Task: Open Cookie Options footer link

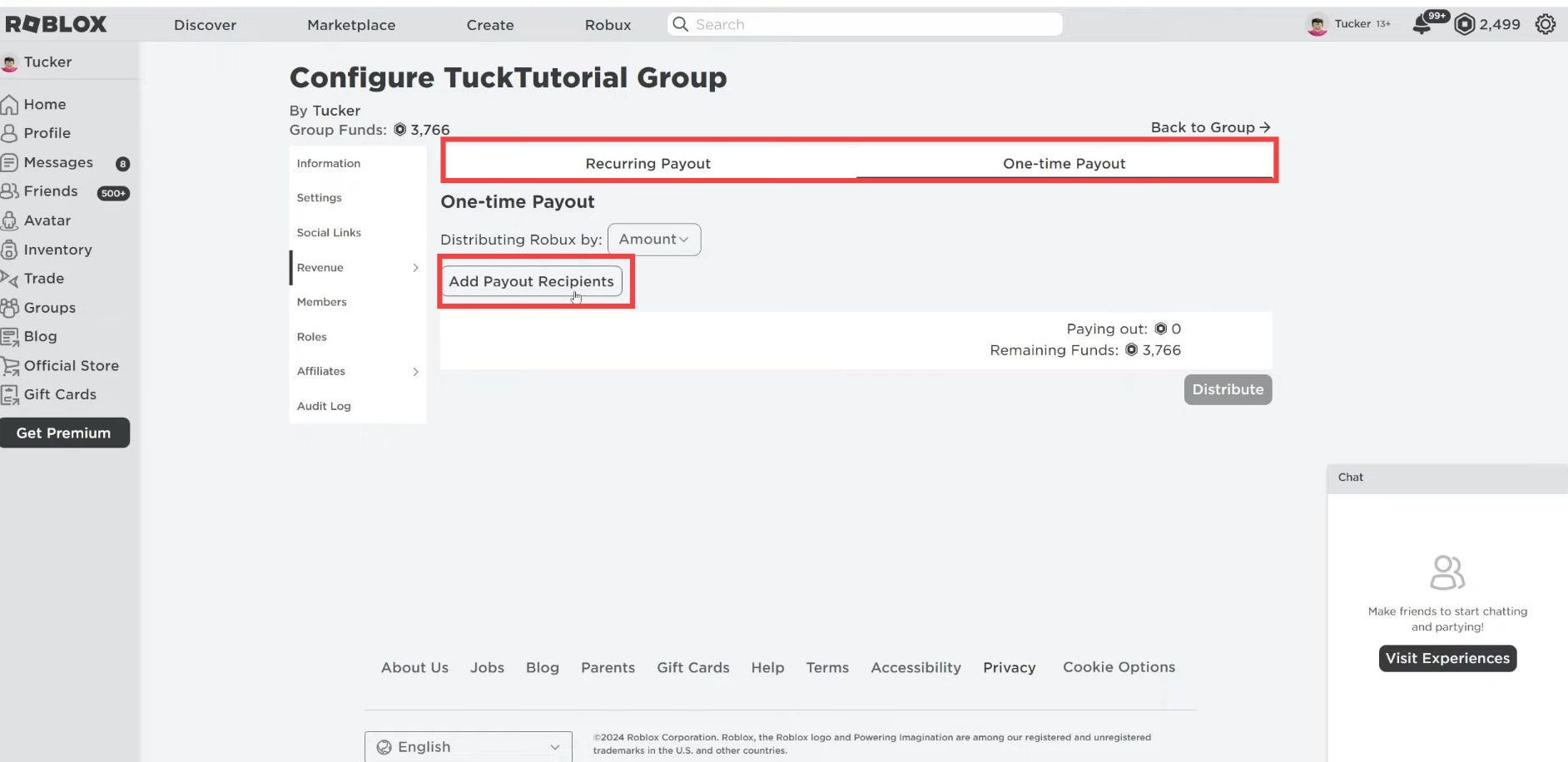Action: coord(1119,667)
